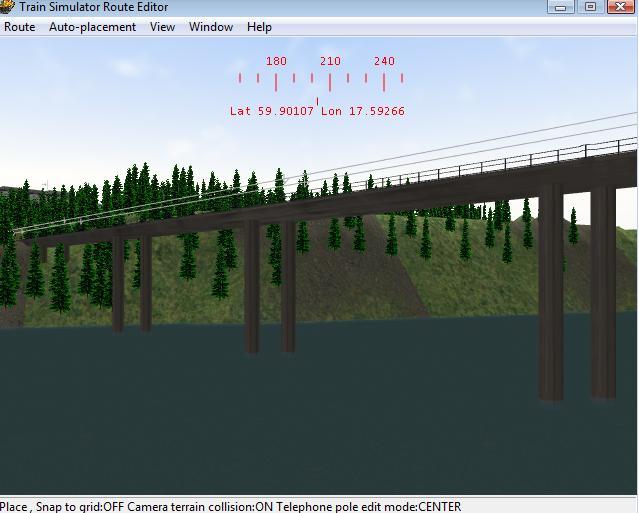639x513 pixels.
Task: Select the bridge's middle pillar pair in viewport
Action: tap(270, 286)
